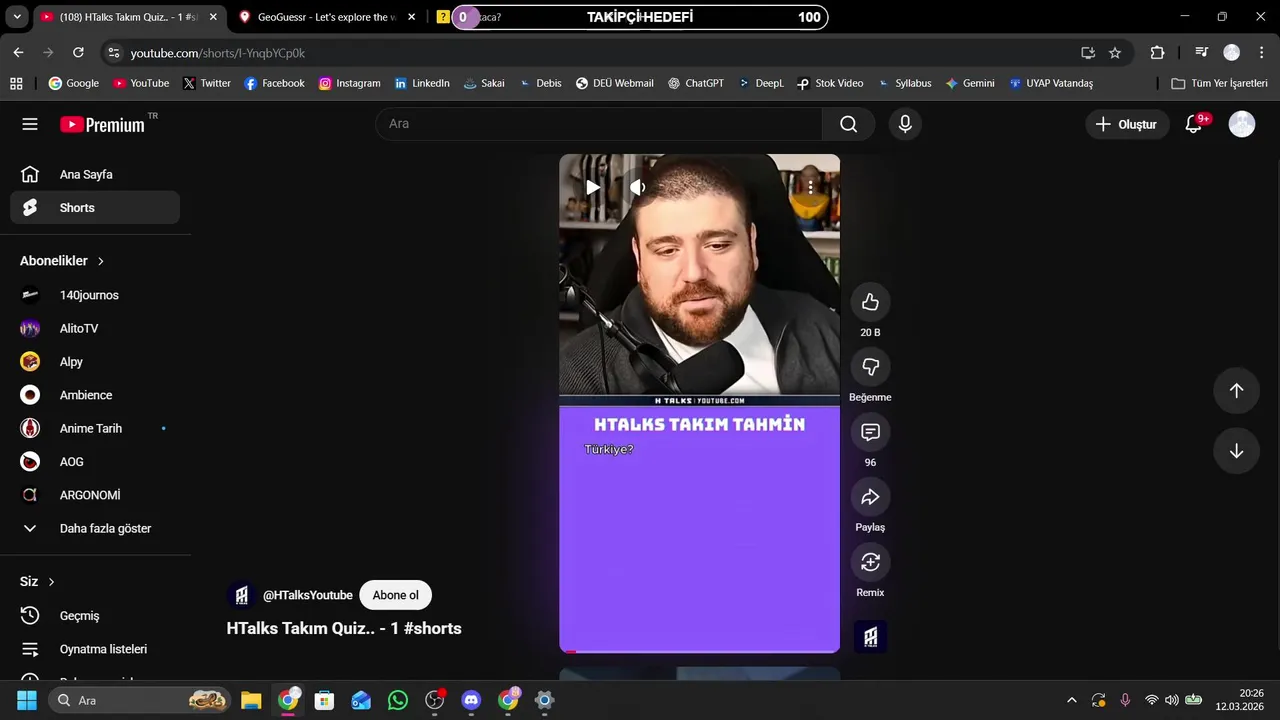Go to next short with down arrow

click(x=1236, y=451)
